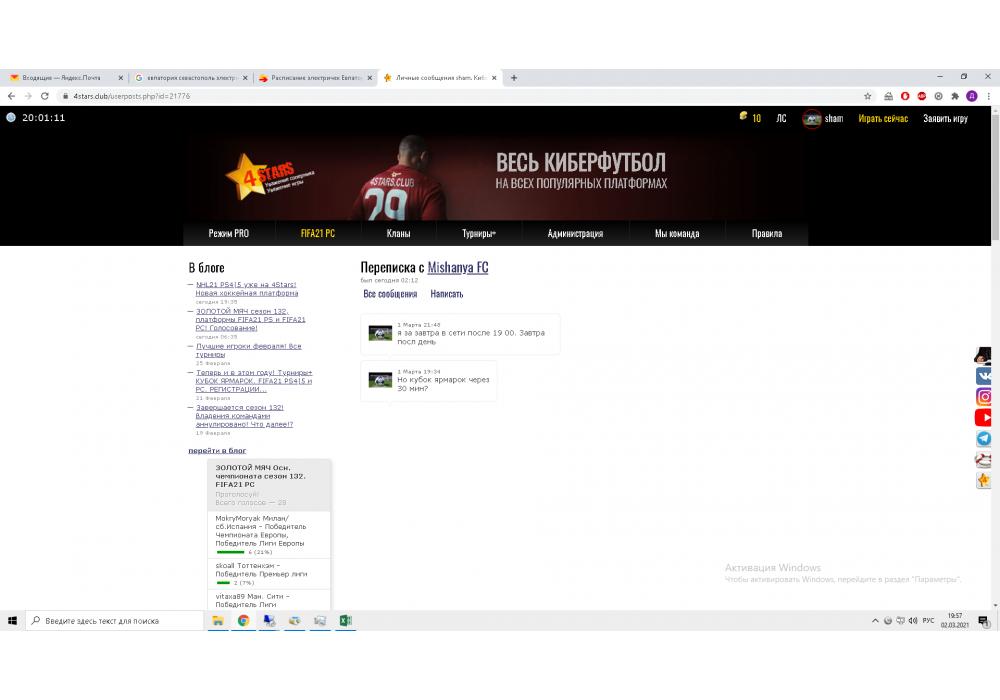
Task: Open Chrome from the taskbar
Action: 243,620
